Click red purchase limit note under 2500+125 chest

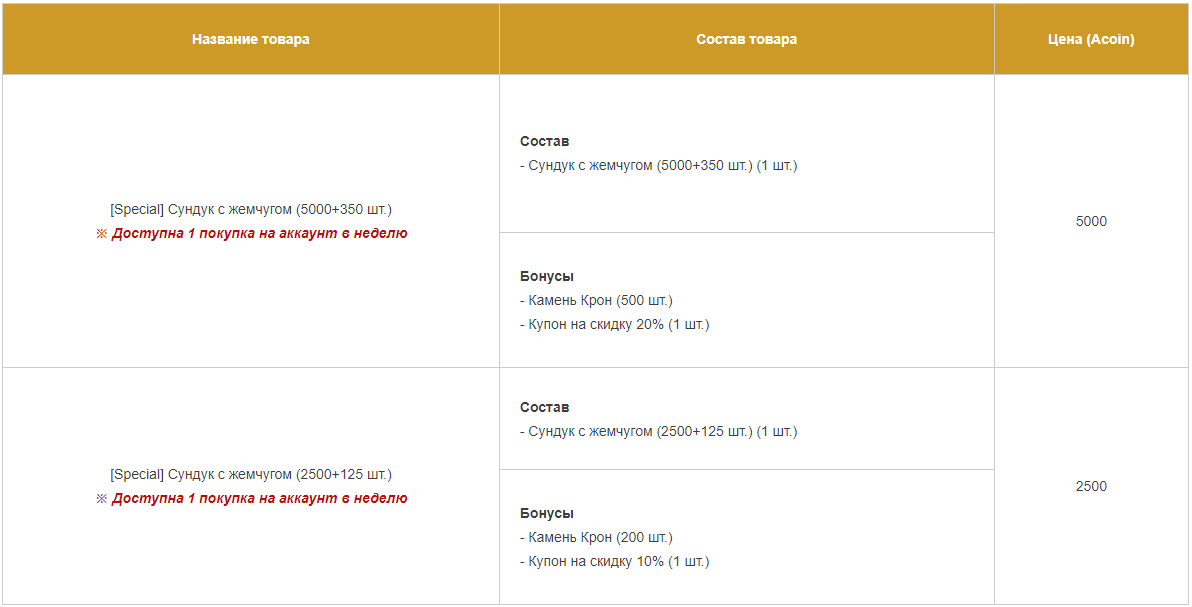click(259, 499)
